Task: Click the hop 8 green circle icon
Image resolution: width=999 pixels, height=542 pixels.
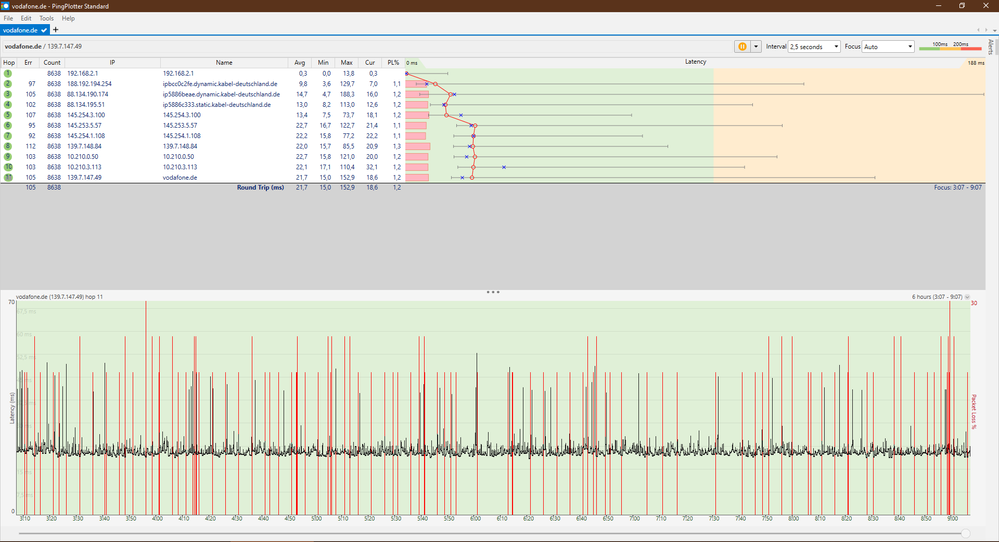Action: coord(8,146)
